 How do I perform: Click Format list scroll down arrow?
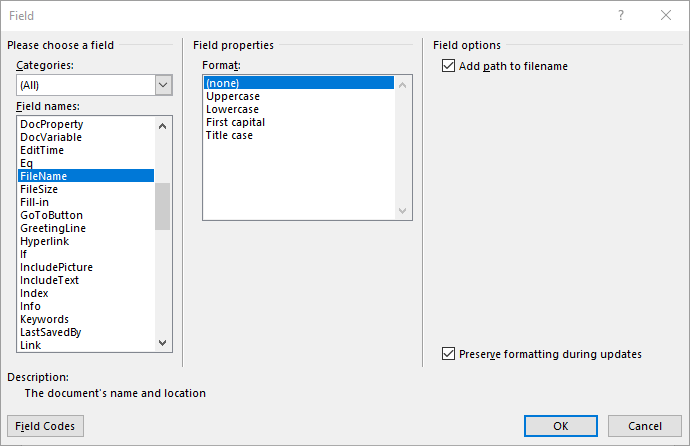402,211
